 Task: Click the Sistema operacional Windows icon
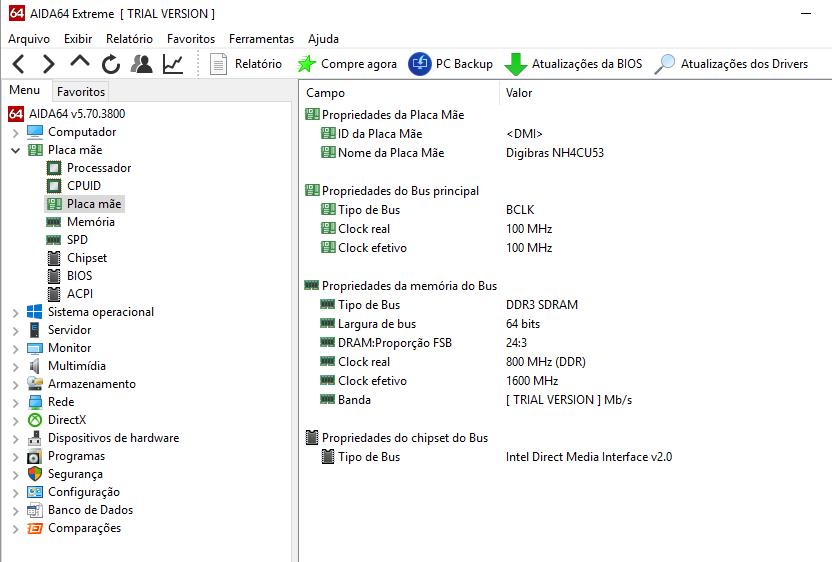click(34, 312)
